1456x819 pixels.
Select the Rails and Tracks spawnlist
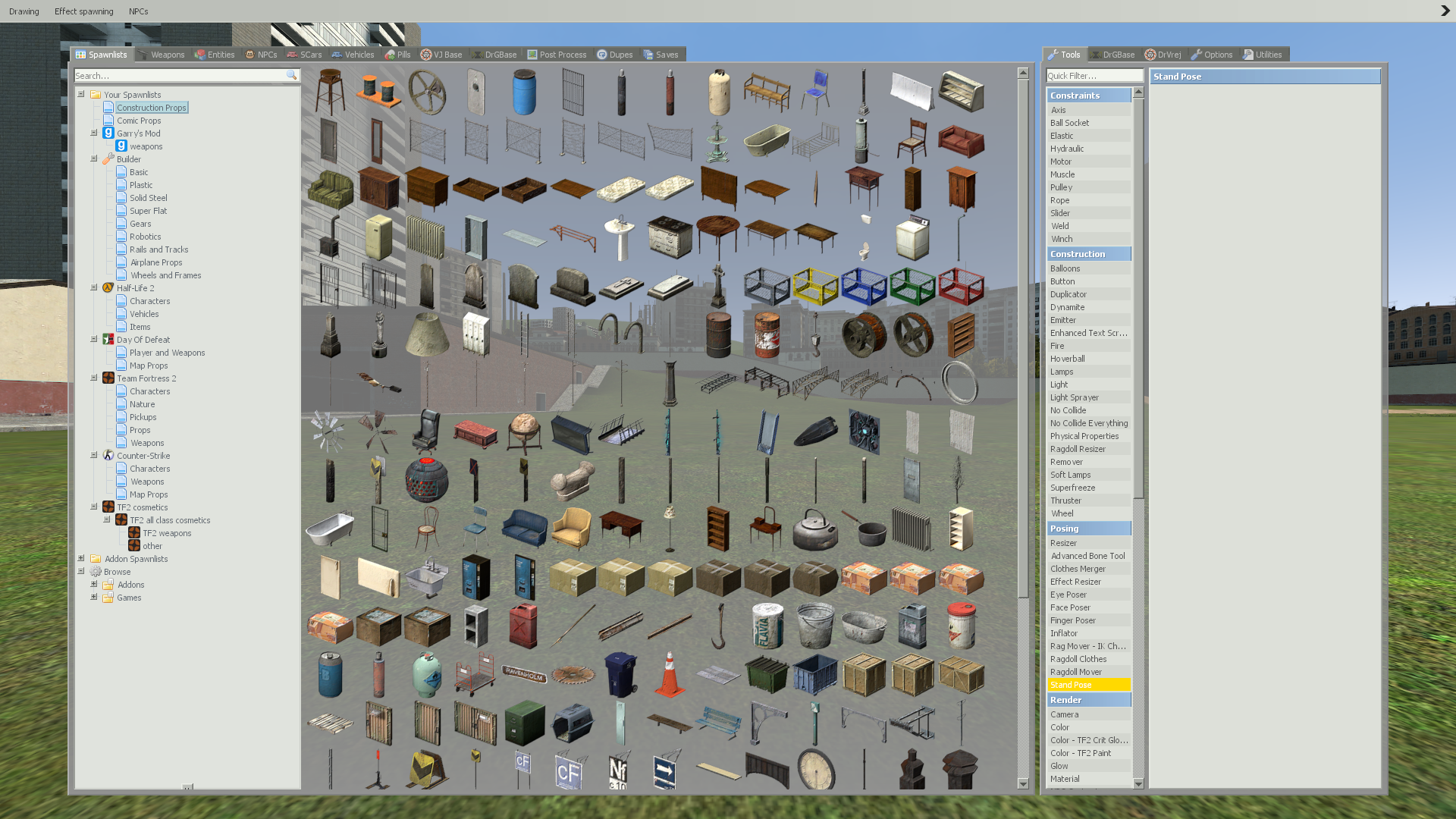pos(159,249)
